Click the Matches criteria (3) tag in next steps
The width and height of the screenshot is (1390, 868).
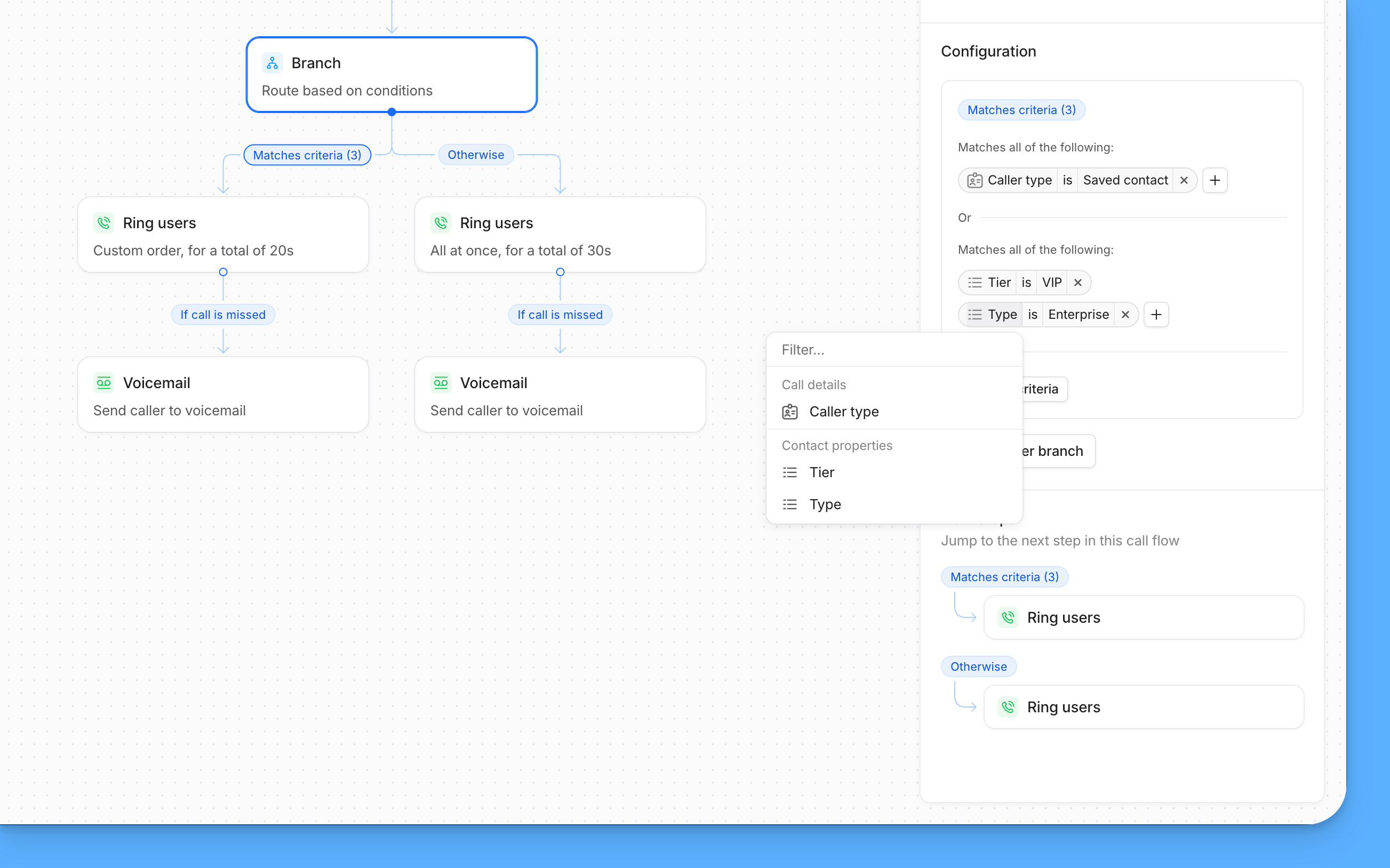(x=1004, y=577)
